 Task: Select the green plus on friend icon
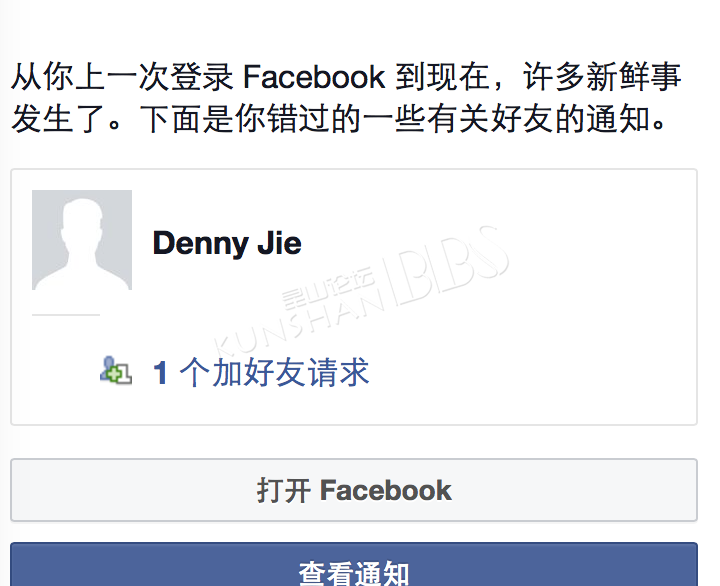coord(113,373)
